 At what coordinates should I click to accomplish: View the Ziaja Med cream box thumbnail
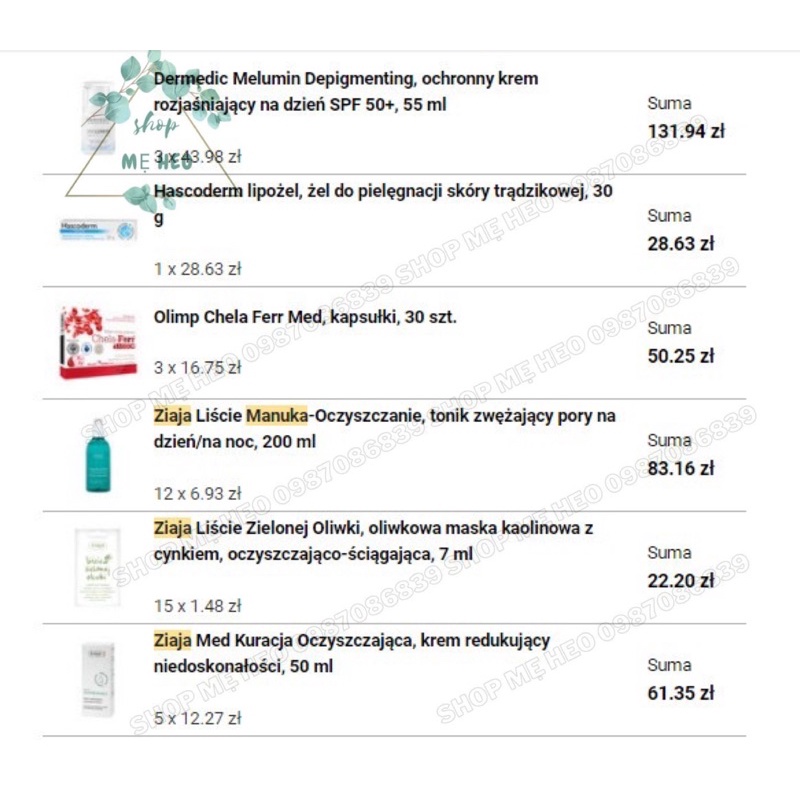pyautogui.click(x=97, y=680)
